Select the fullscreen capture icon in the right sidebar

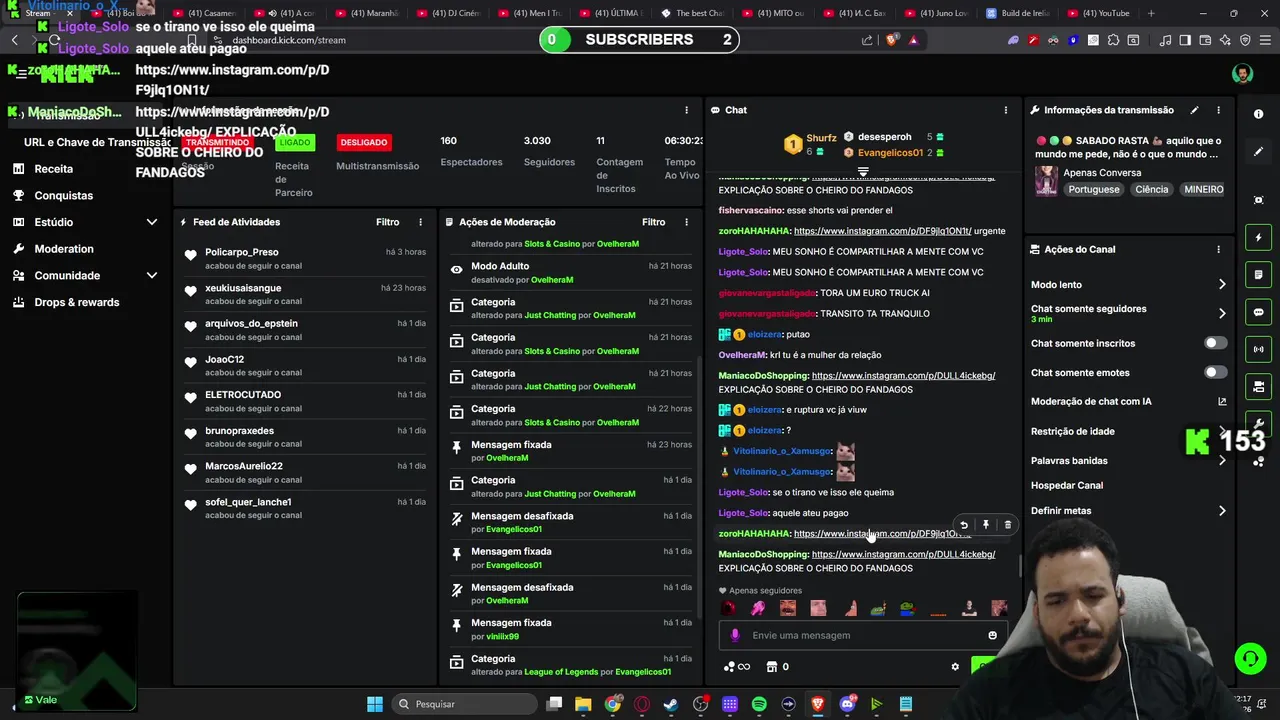(x=1258, y=200)
